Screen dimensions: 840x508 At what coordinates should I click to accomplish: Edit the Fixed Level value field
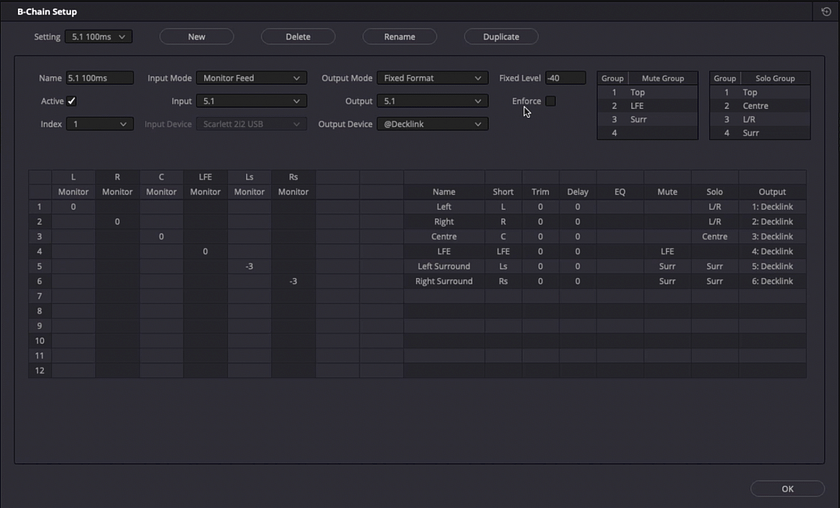(x=565, y=78)
